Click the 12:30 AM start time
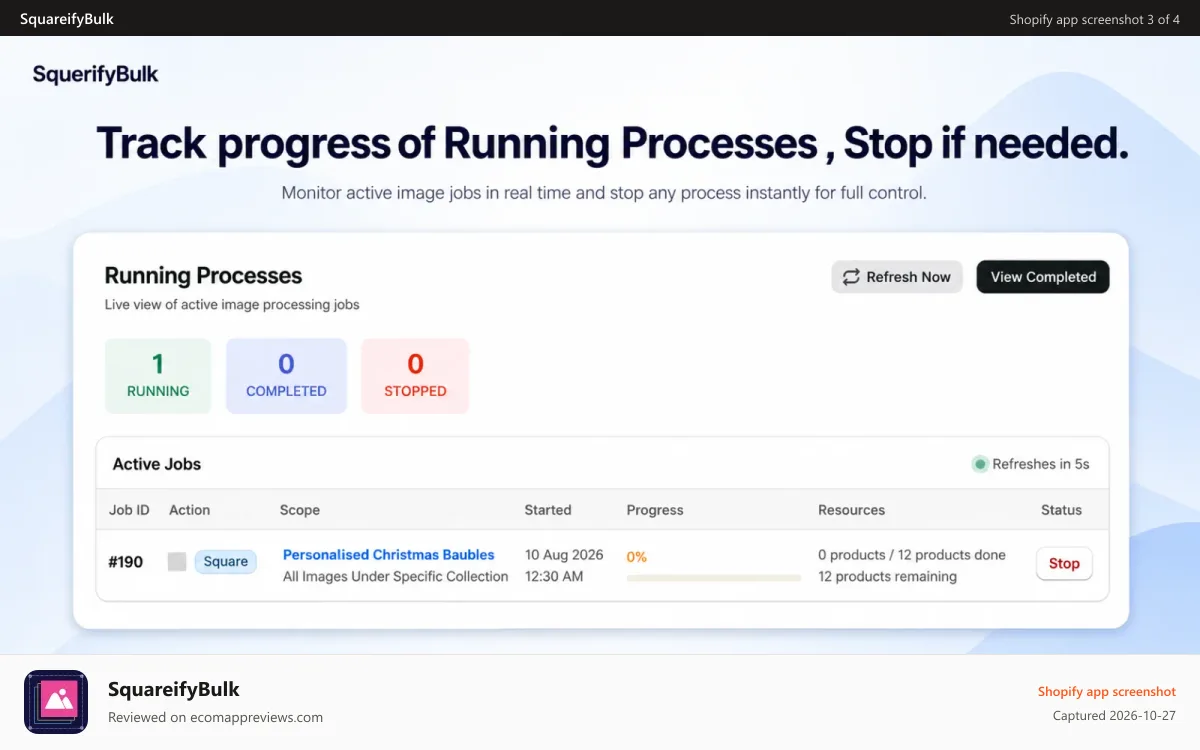The height and width of the screenshot is (750, 1200). (x=554, y=577)
